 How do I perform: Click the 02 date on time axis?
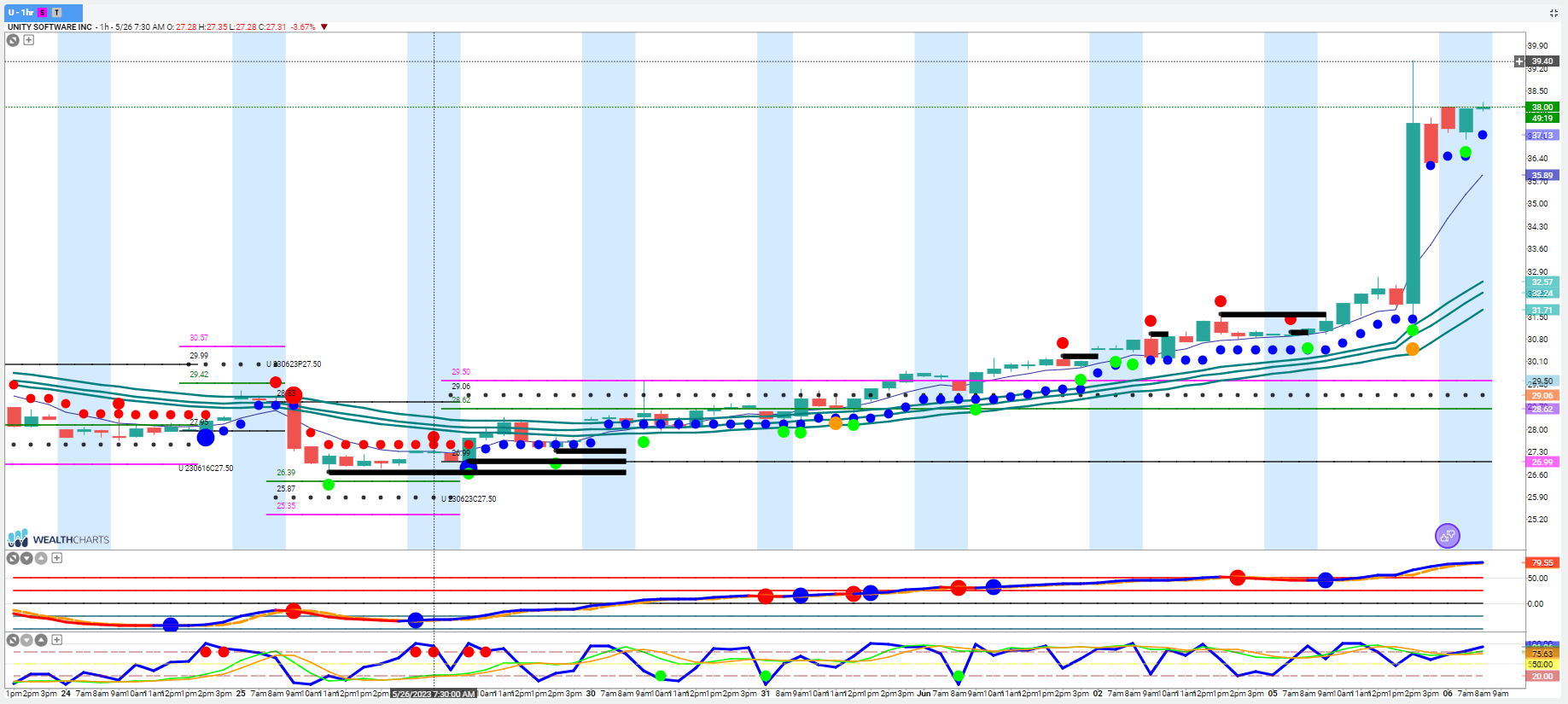pyautogui.click(x=1098, y=694)
